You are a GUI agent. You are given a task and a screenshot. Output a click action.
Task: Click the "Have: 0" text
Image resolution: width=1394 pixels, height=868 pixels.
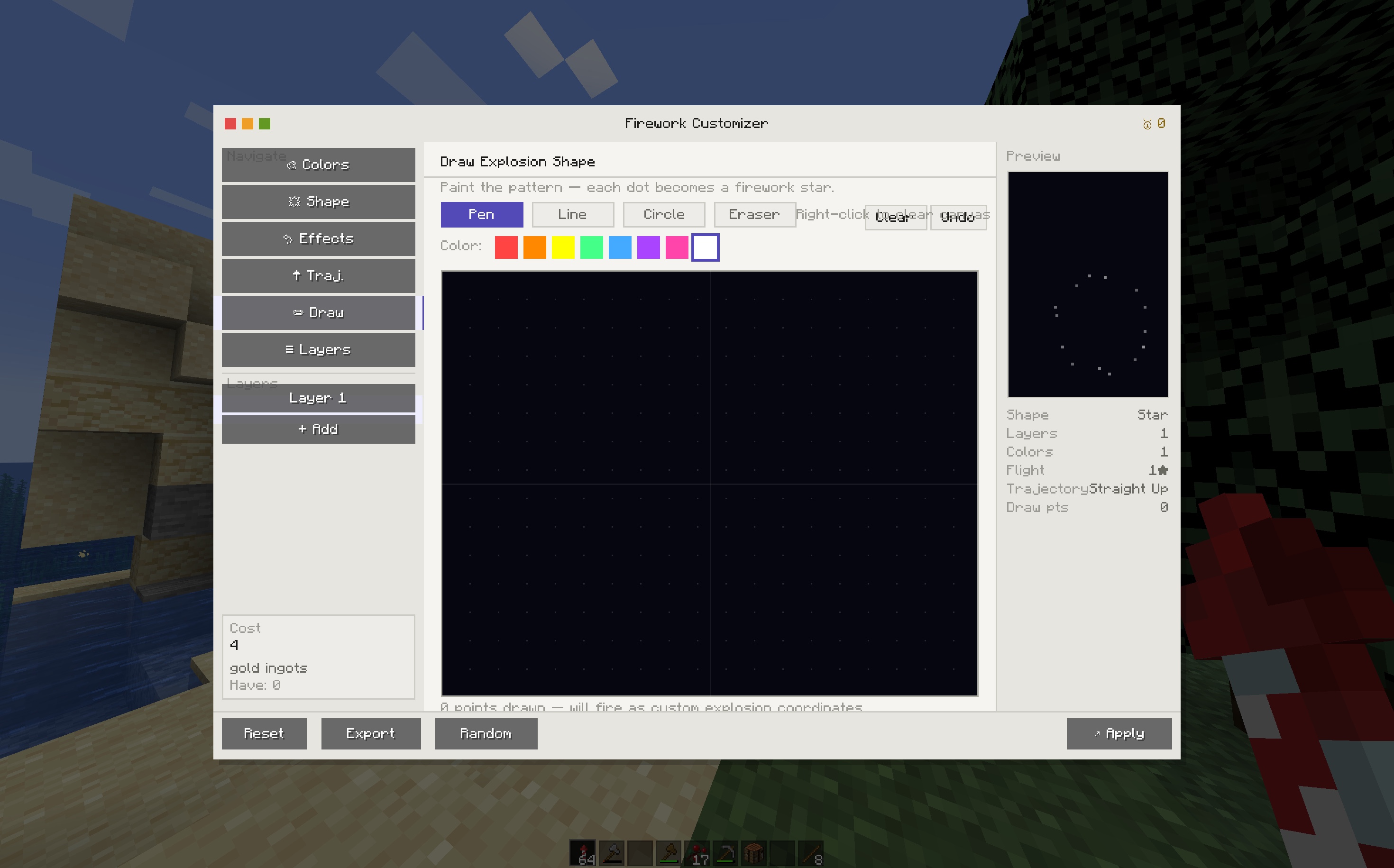click(x=255, y=685)
